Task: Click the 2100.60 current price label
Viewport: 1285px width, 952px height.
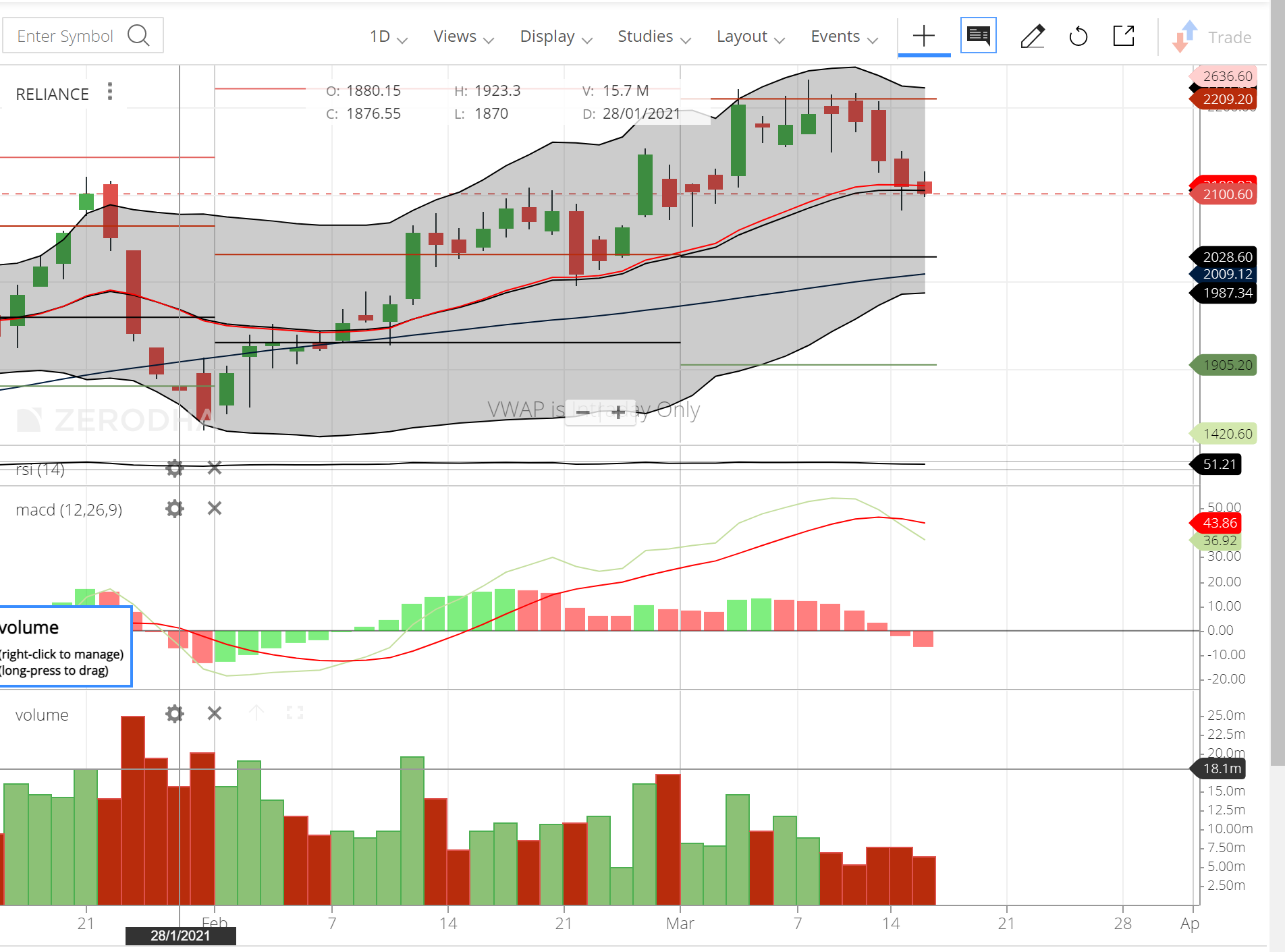Action: [1223, 194]
